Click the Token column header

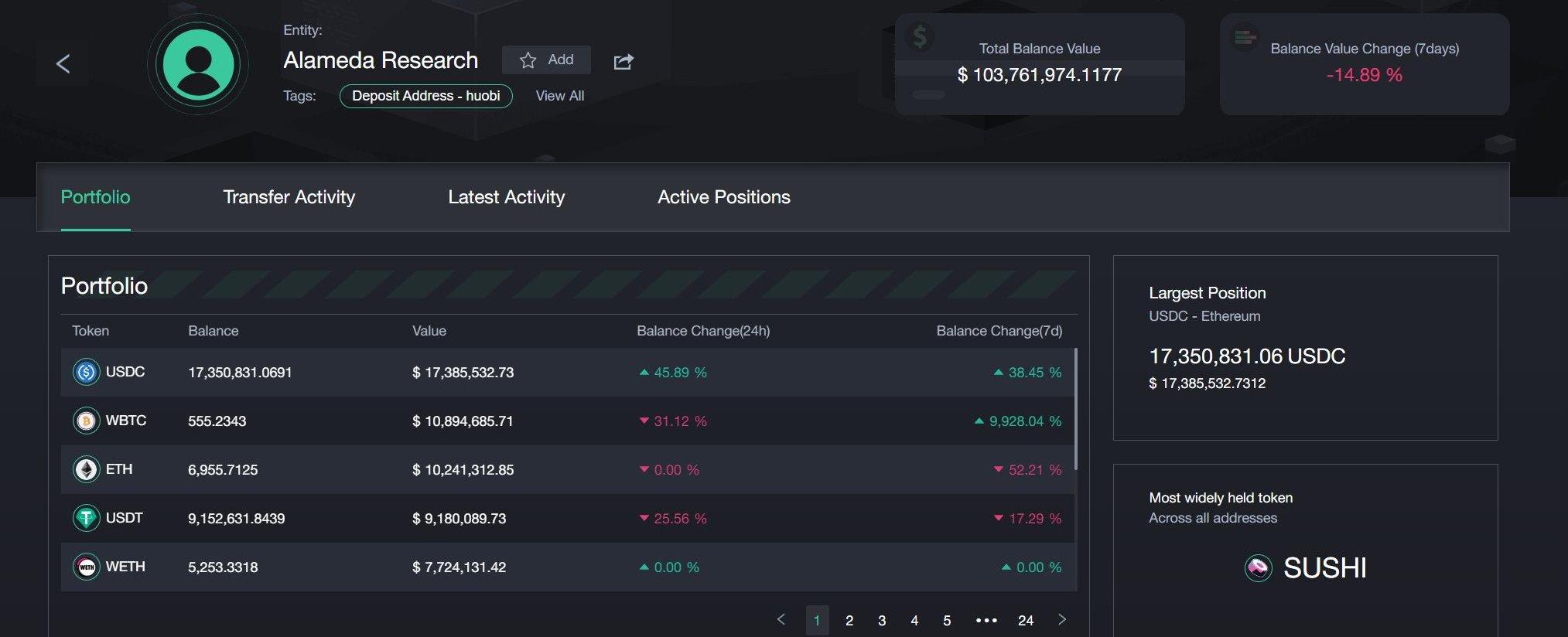tap(91, 331)
